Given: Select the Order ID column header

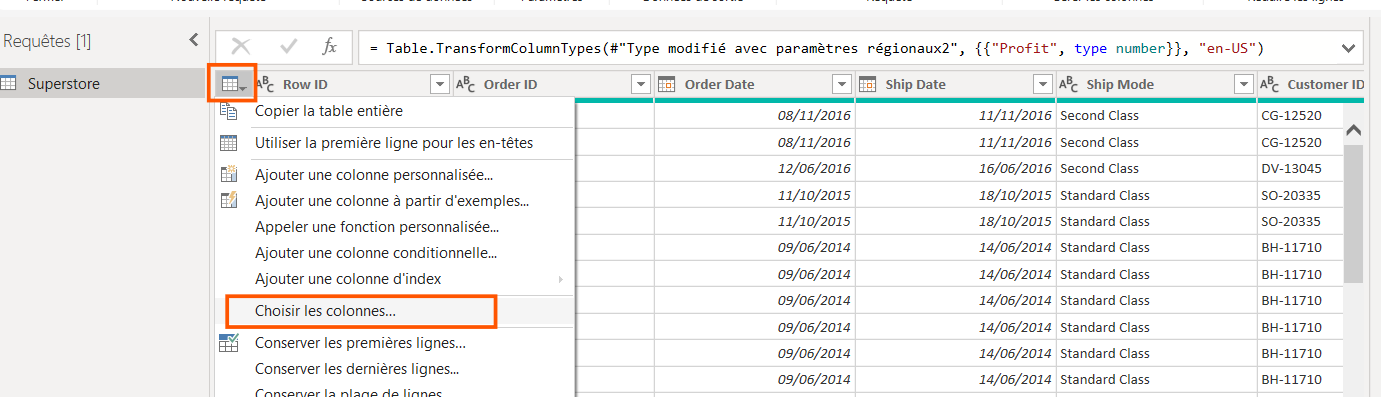Looking at the screenshot, I should pyautogui.click(x=554, y=85).
